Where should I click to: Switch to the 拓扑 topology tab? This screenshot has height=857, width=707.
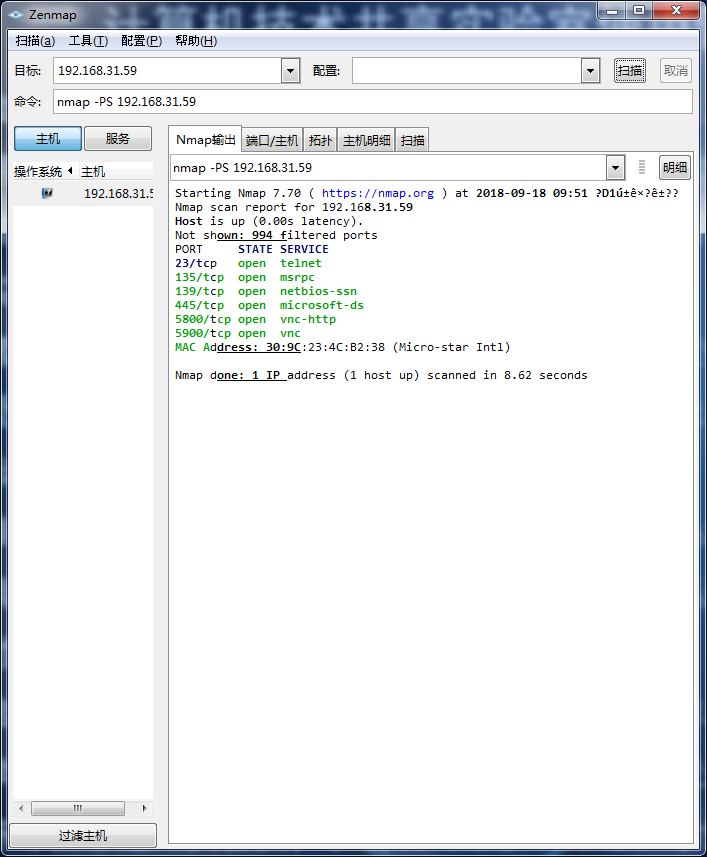click(x=320, y=140)
